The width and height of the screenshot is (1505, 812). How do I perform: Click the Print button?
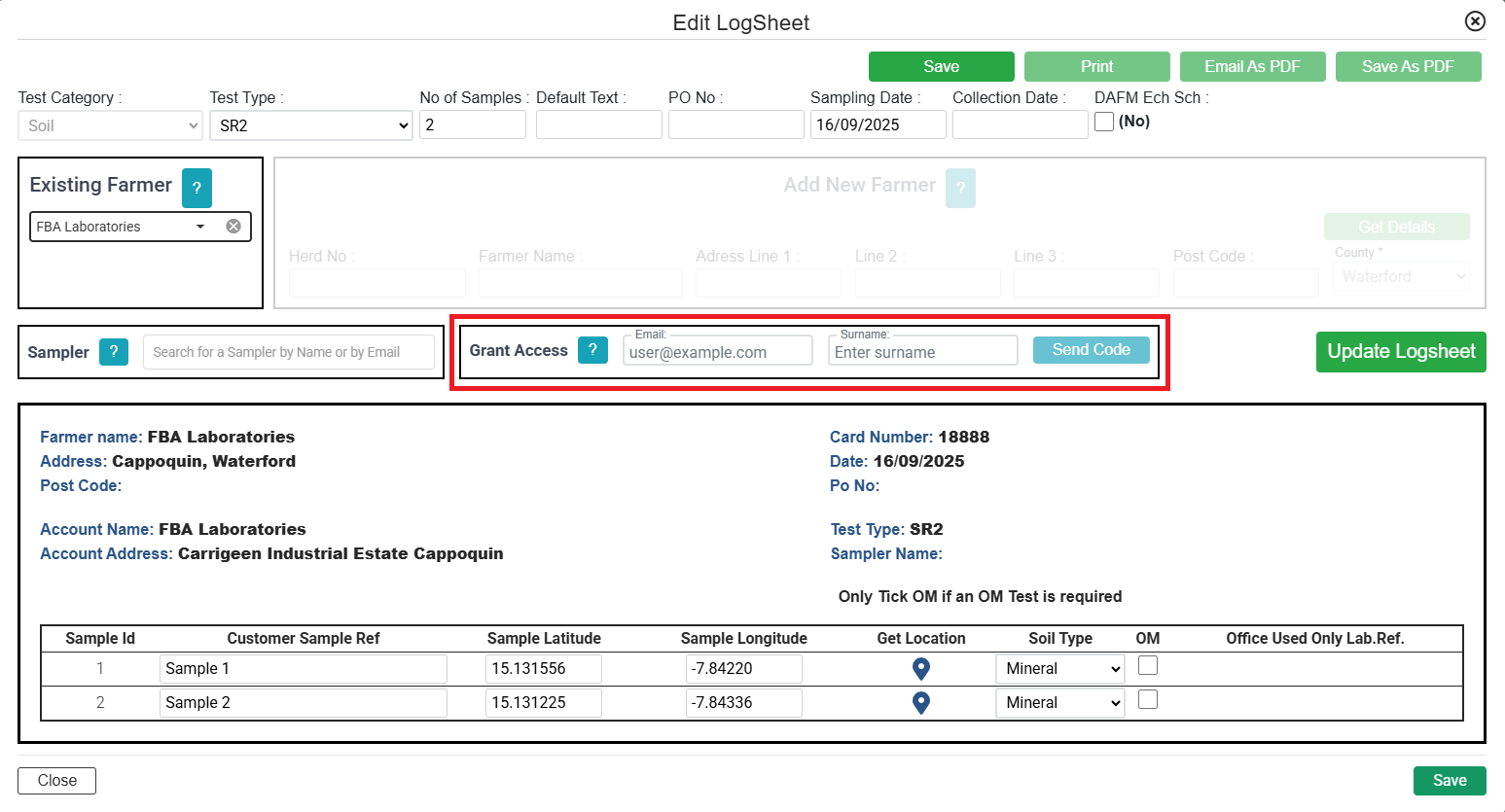tap(1096, 66)
